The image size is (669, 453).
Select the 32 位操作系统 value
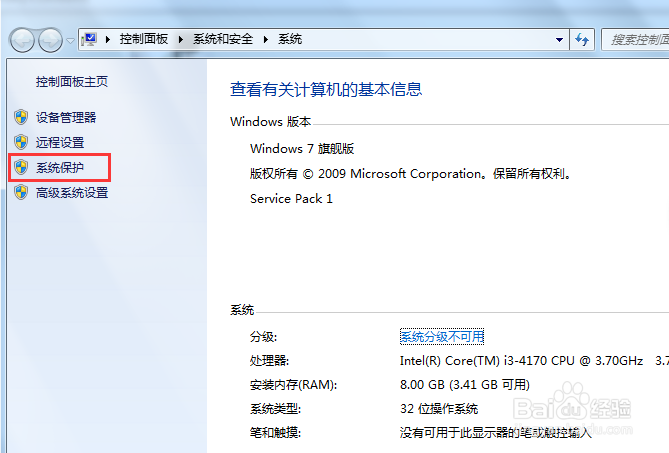point(439,409)
